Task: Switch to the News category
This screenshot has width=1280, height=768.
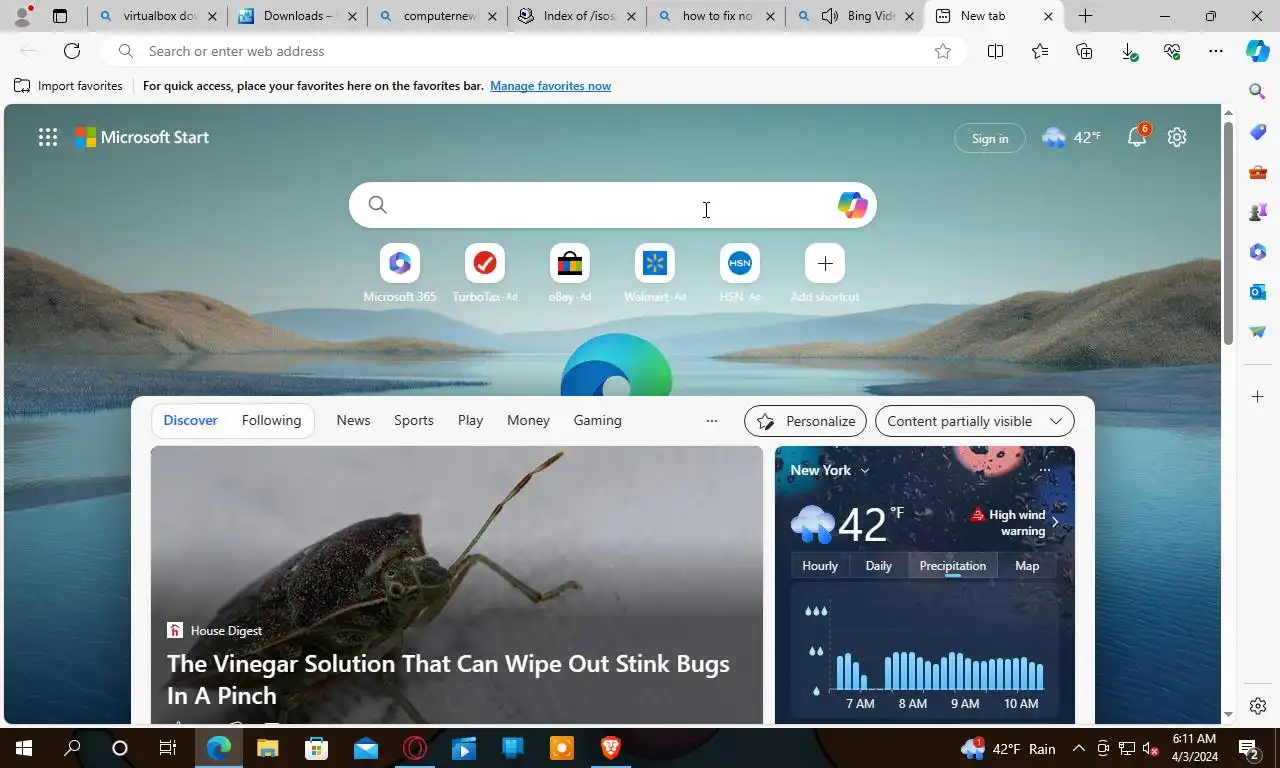Action: (x=353, y=420)
